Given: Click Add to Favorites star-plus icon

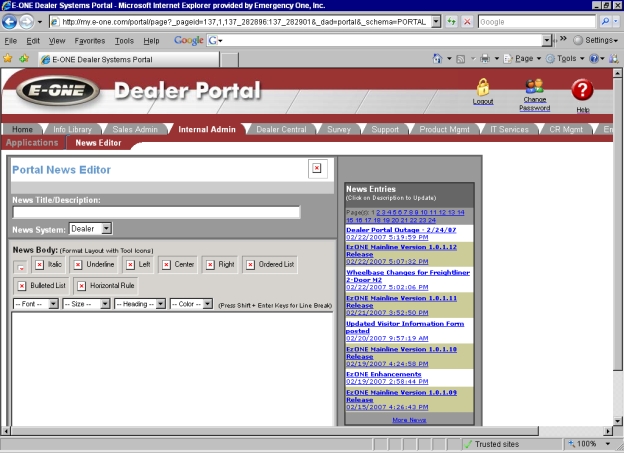Looking at the screenshot, I should 24,59.
